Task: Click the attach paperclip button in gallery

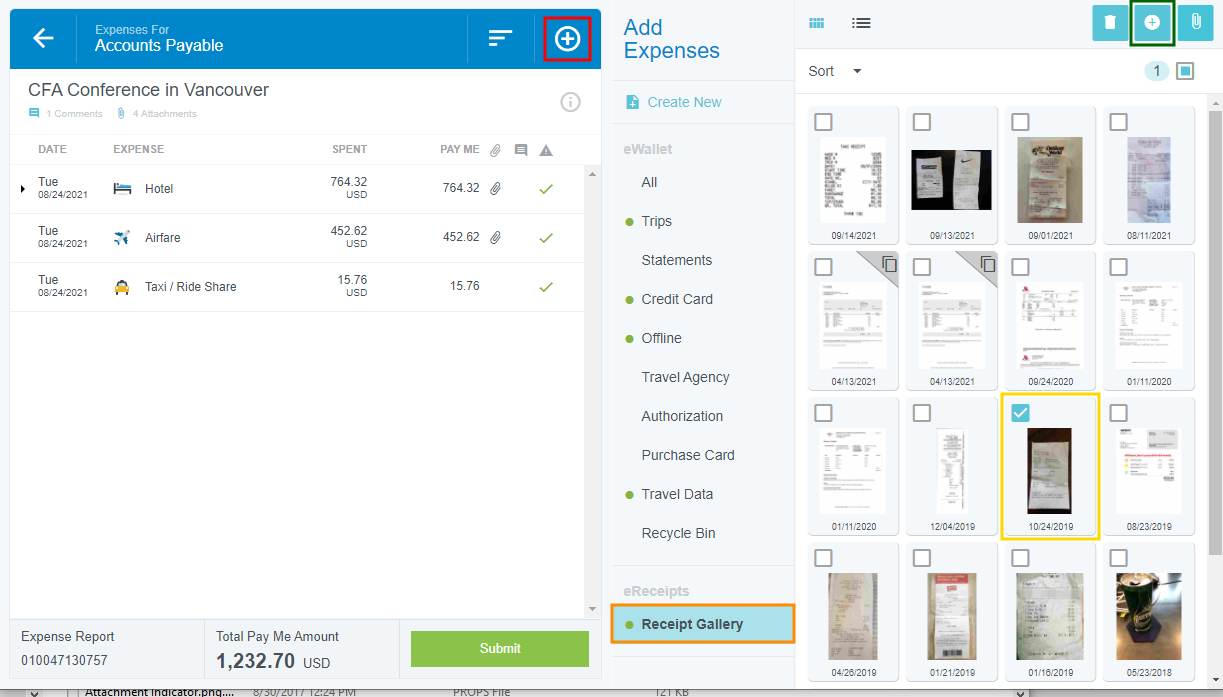Action: [1195, 22]
